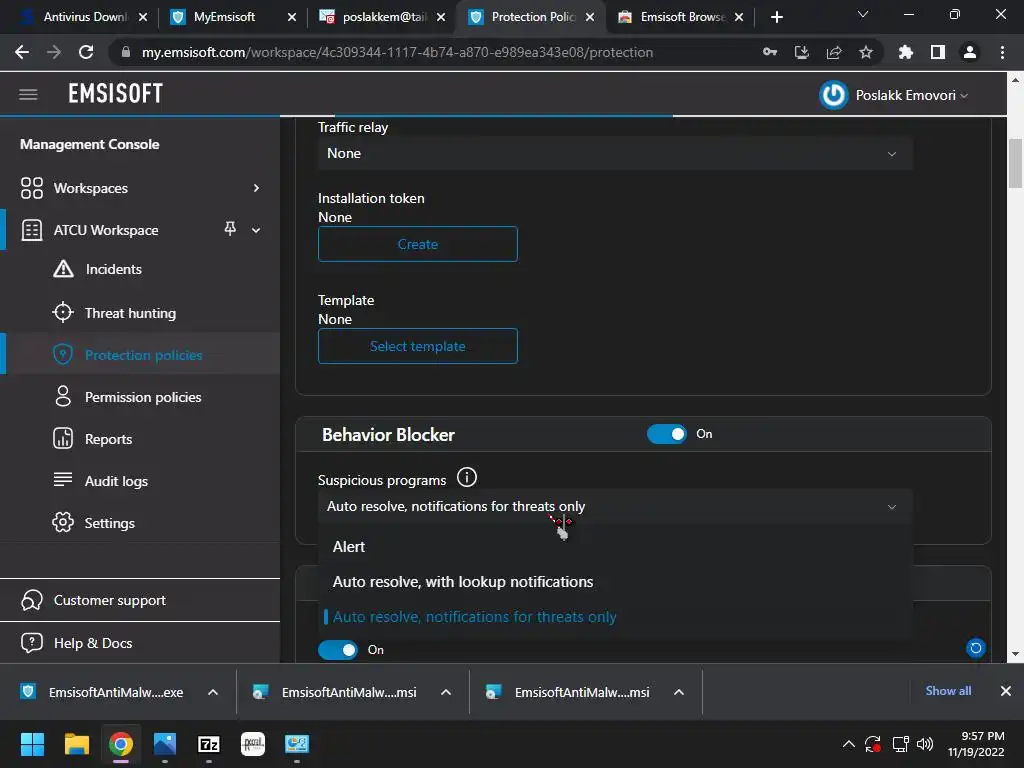Toggle the Behavior Blocker switch off
Viewport: 1024px width, 768px height.
pyautogui.click(x=667, y=434)
